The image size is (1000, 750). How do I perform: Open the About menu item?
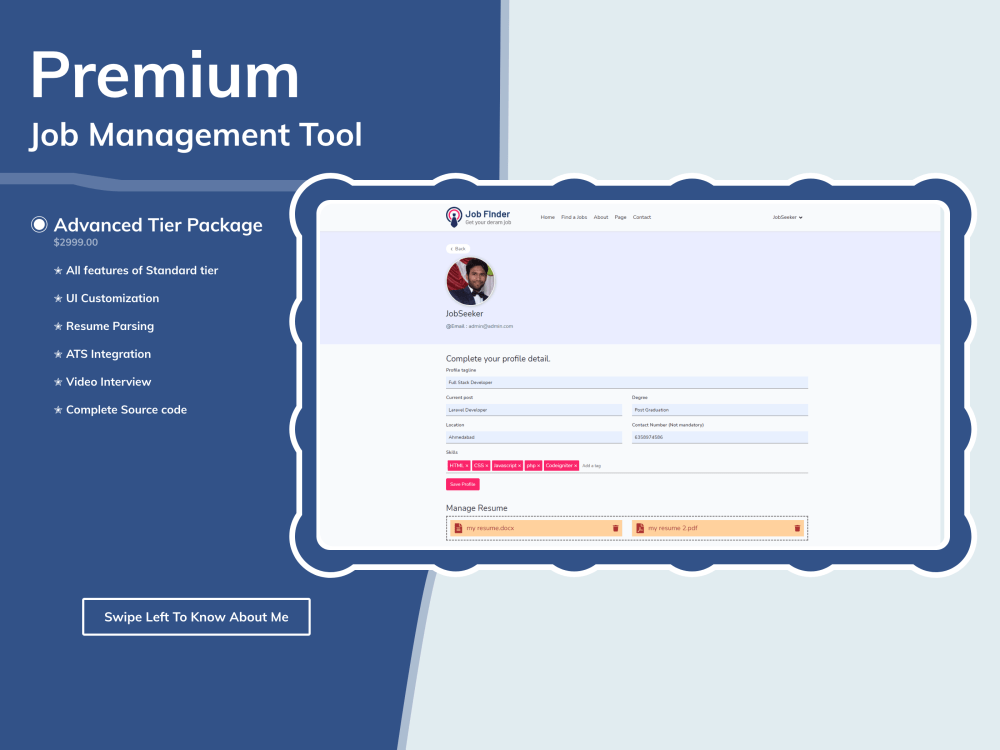601,217
